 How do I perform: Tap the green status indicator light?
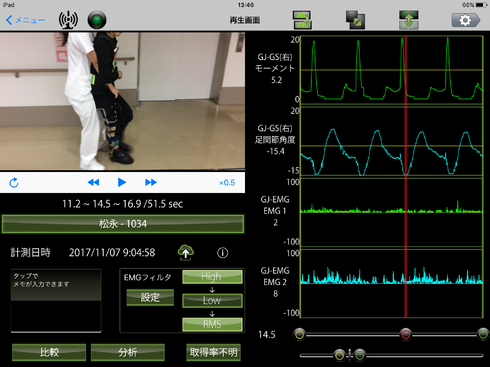(97, 20)
